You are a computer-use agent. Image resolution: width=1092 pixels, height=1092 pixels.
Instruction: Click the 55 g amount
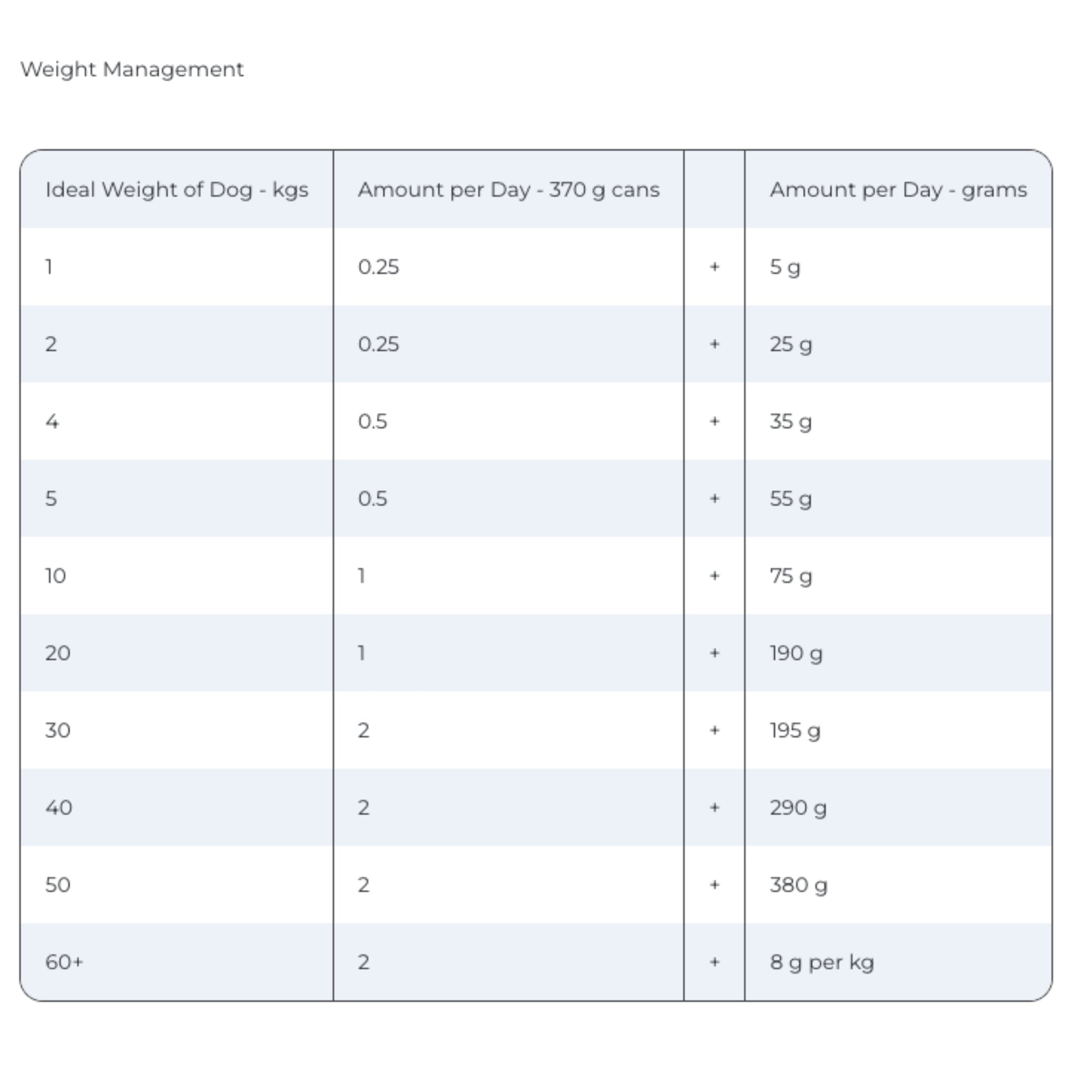790,498
